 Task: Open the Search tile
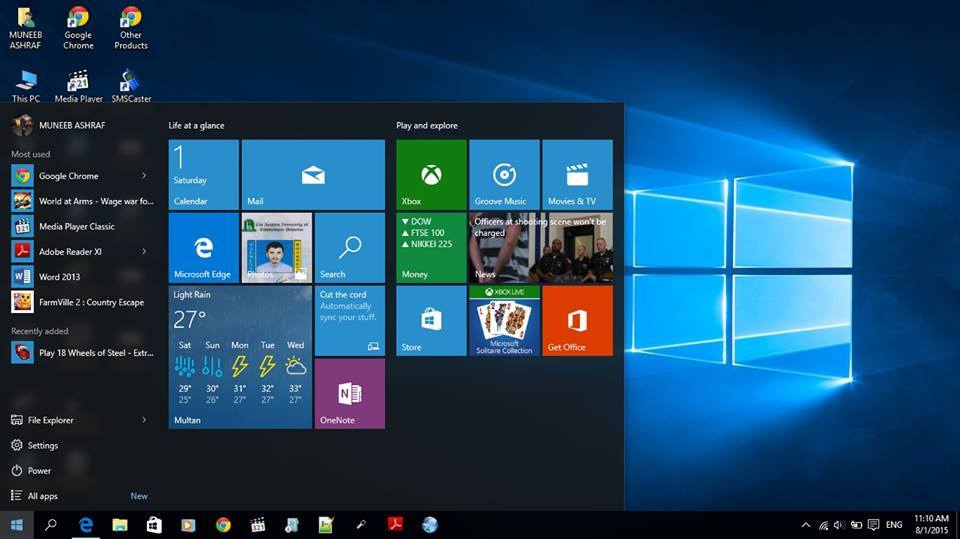350,247
